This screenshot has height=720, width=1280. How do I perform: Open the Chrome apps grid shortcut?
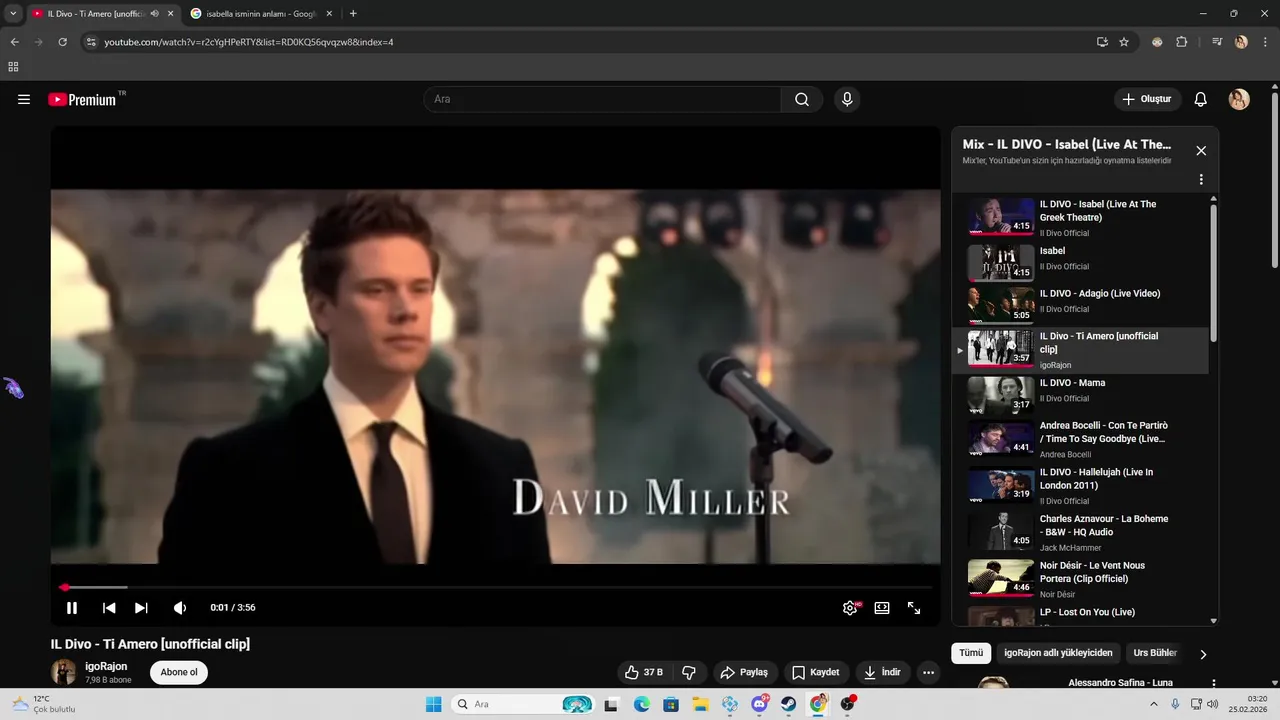[13, 67]
